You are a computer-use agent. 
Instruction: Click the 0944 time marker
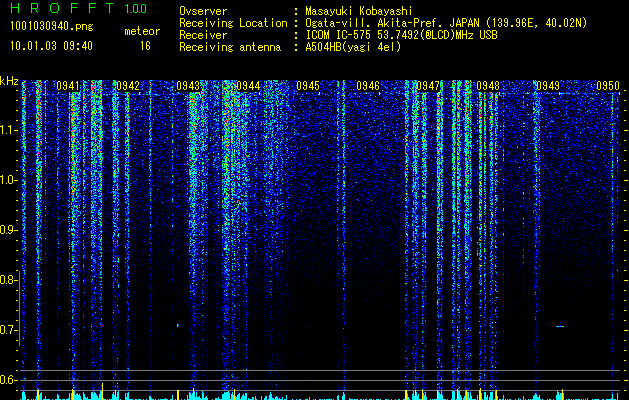coord(248,86)
